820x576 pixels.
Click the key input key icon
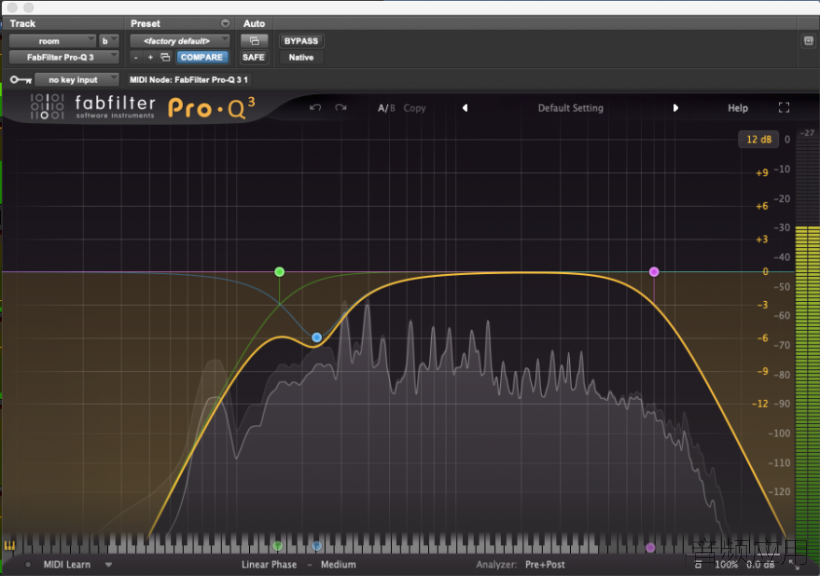(x=21, y=80)
